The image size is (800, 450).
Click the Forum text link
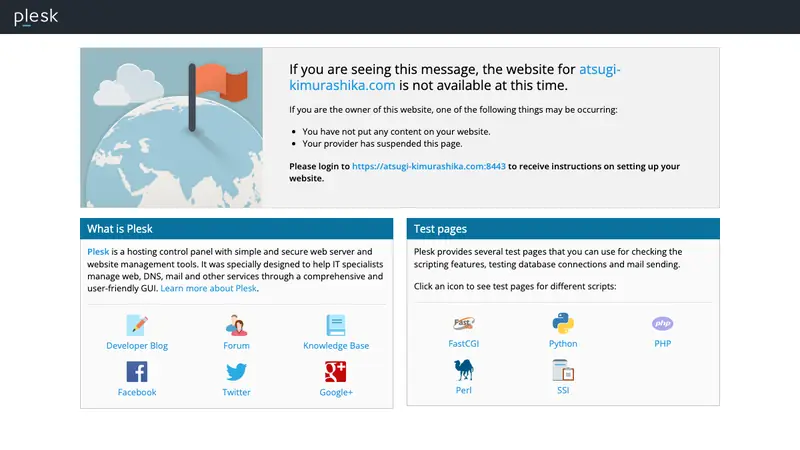(x=236, y=345)
